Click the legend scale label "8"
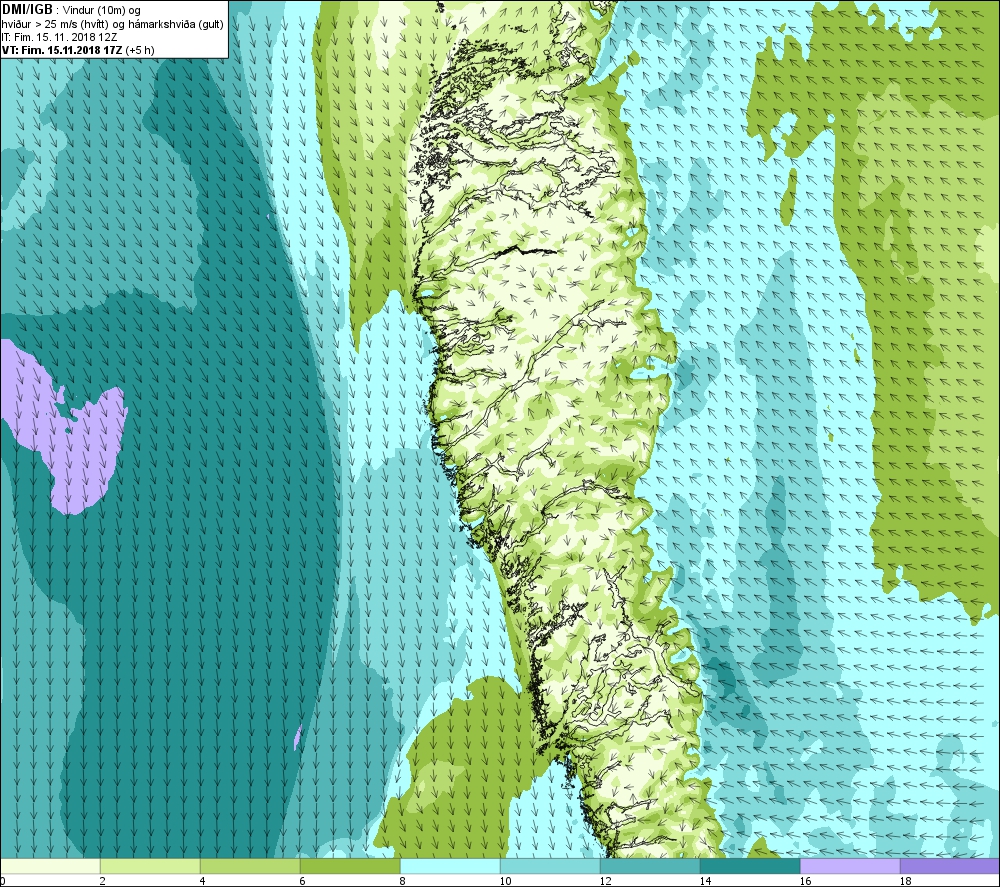The height and width of the screenshot is (887, 1000). [403, 881]
